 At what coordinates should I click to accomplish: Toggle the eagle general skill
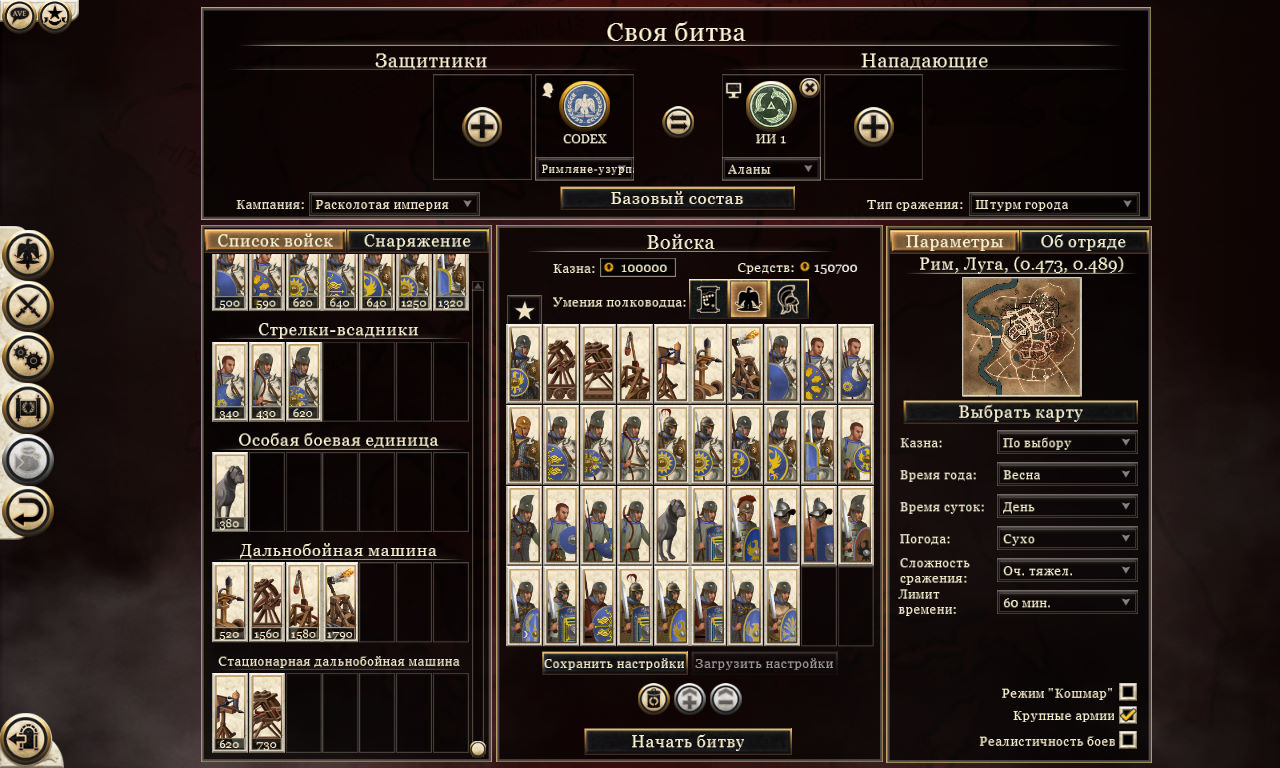(x=747, y=299)
